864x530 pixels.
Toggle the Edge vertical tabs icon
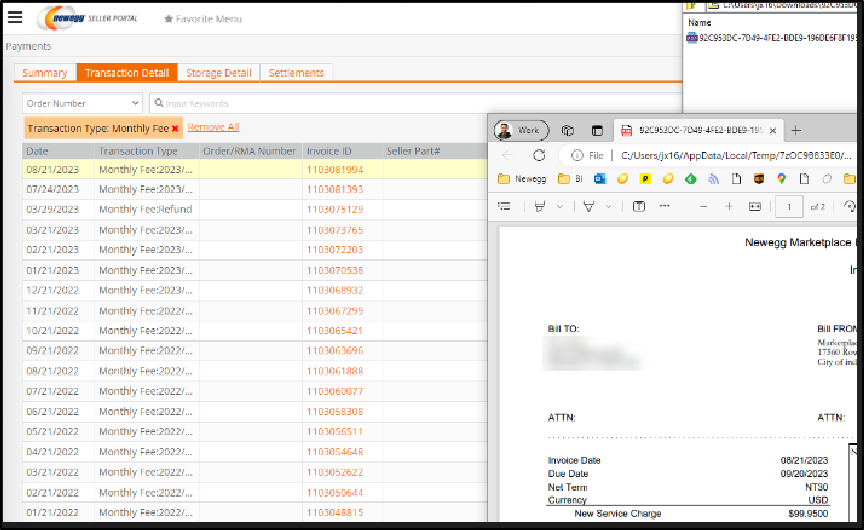click(x=597, y=131)
